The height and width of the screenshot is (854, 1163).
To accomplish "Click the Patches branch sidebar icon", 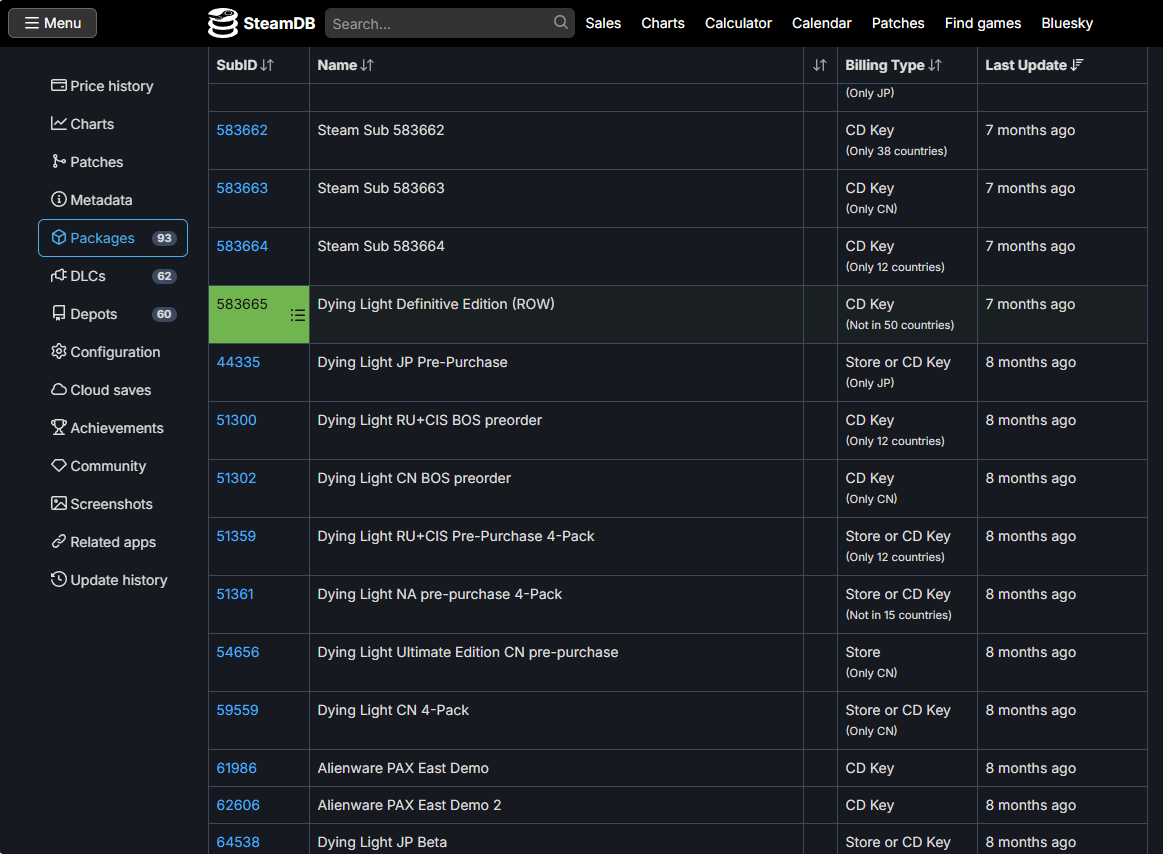I will [x=59, y=161].
